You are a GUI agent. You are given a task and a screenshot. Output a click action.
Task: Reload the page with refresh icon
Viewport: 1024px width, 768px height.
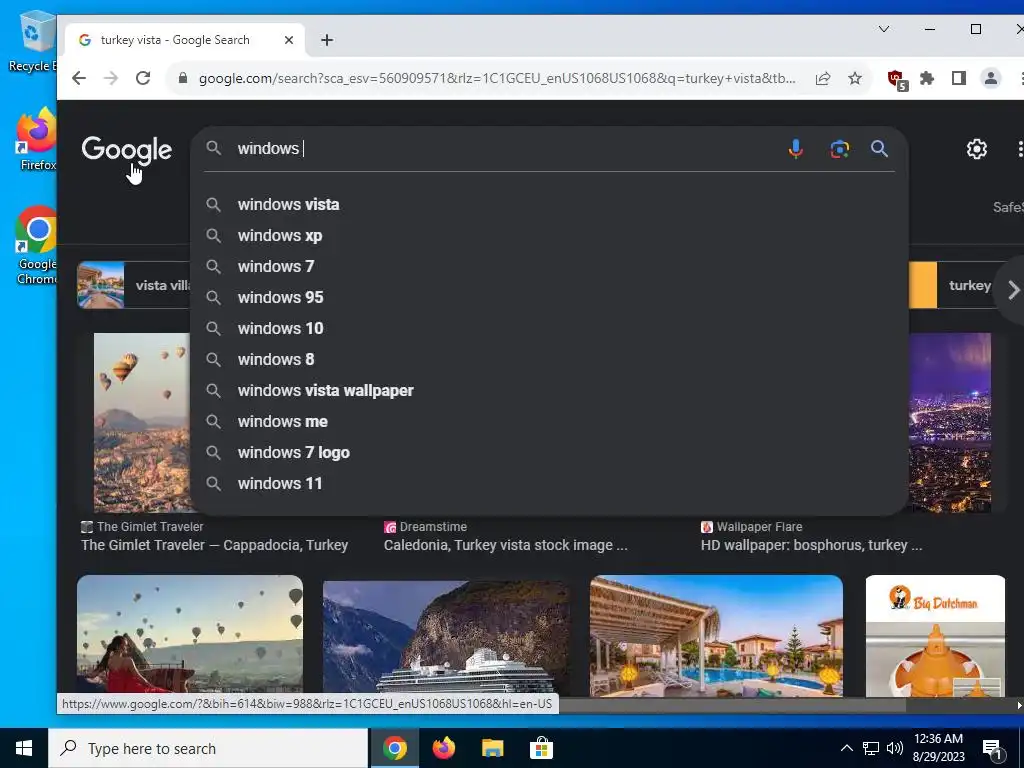(143, 78)
